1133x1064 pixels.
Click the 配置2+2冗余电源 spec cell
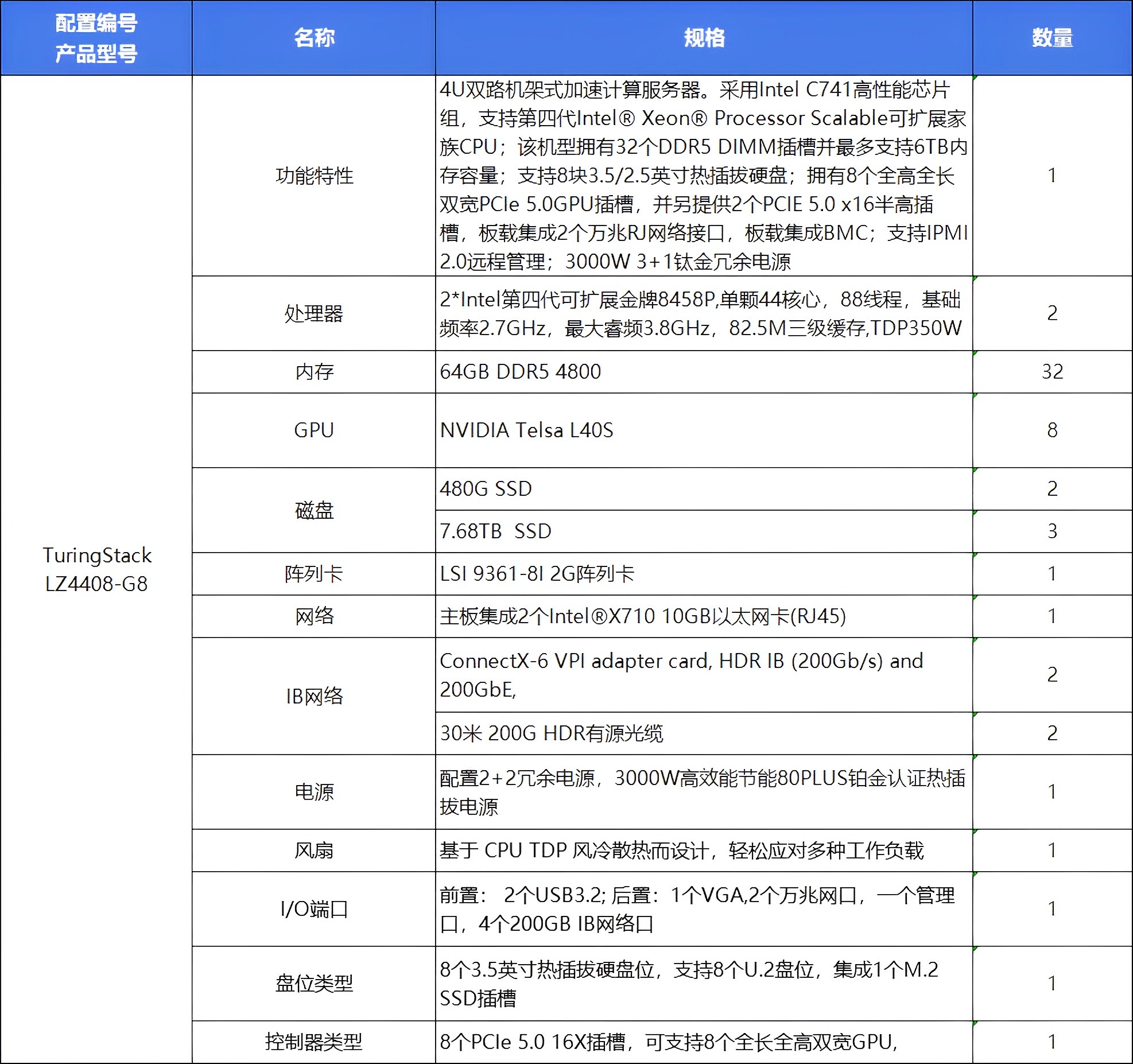tap(704, 792)
